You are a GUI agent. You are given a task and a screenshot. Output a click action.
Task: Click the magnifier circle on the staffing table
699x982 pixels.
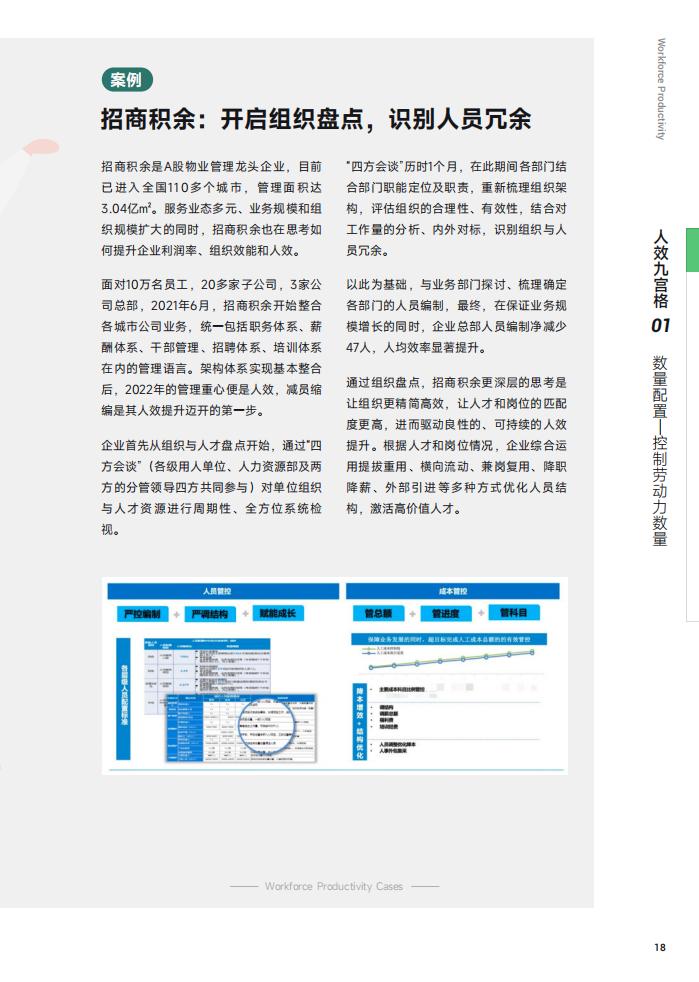click(x=266, y=725)
